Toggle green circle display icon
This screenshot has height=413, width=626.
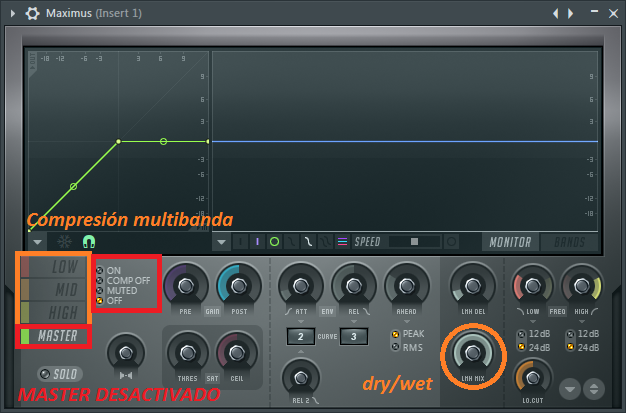pyautogui.click(x=274, y=242)
